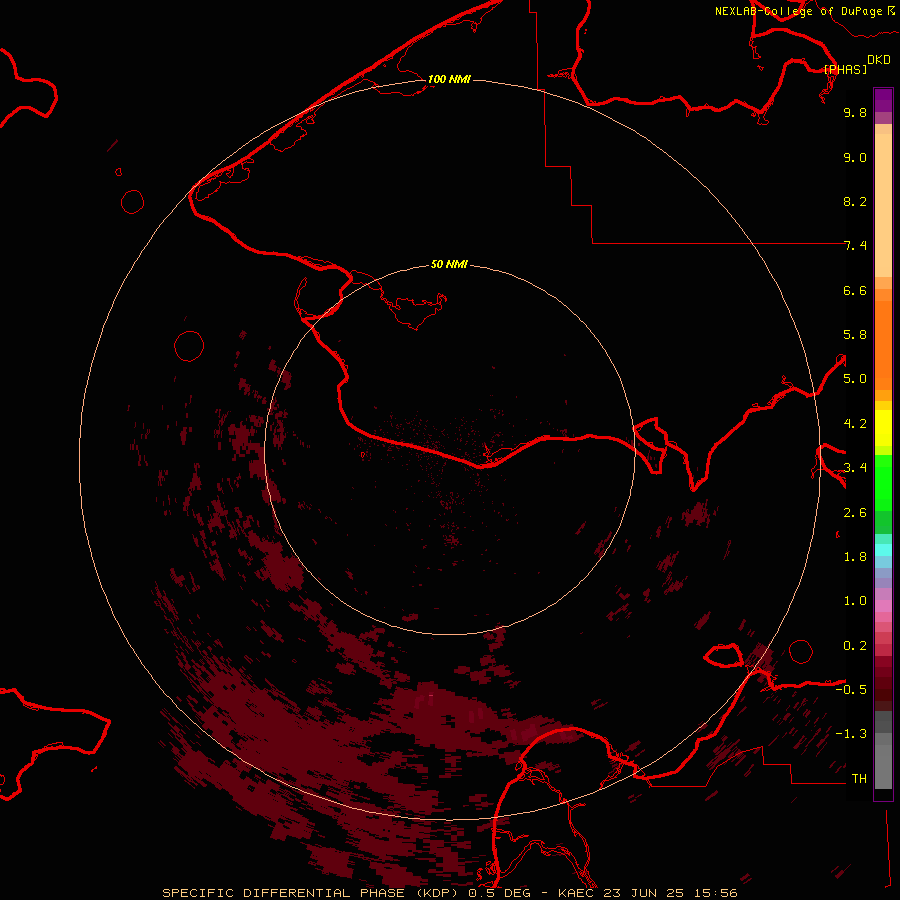Pick the pink band of the color bar
Image resolution: width=900 pixels, height=900 pixels.
point(883,606)
